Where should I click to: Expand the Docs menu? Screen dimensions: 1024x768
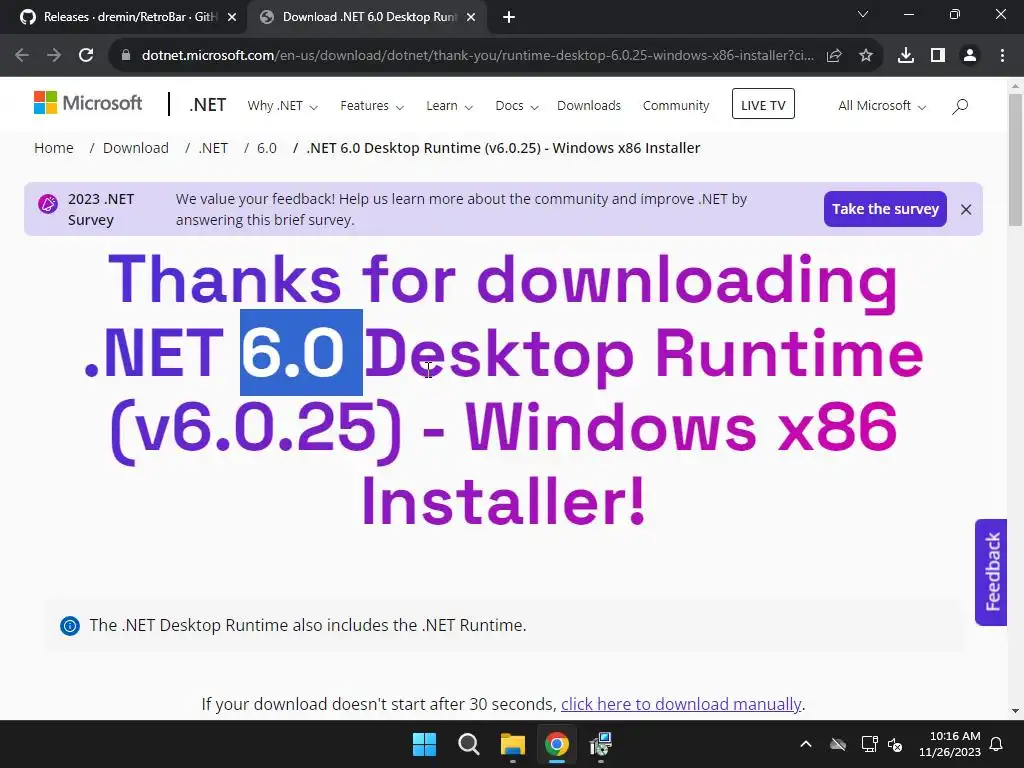click(x=517, y=106)
